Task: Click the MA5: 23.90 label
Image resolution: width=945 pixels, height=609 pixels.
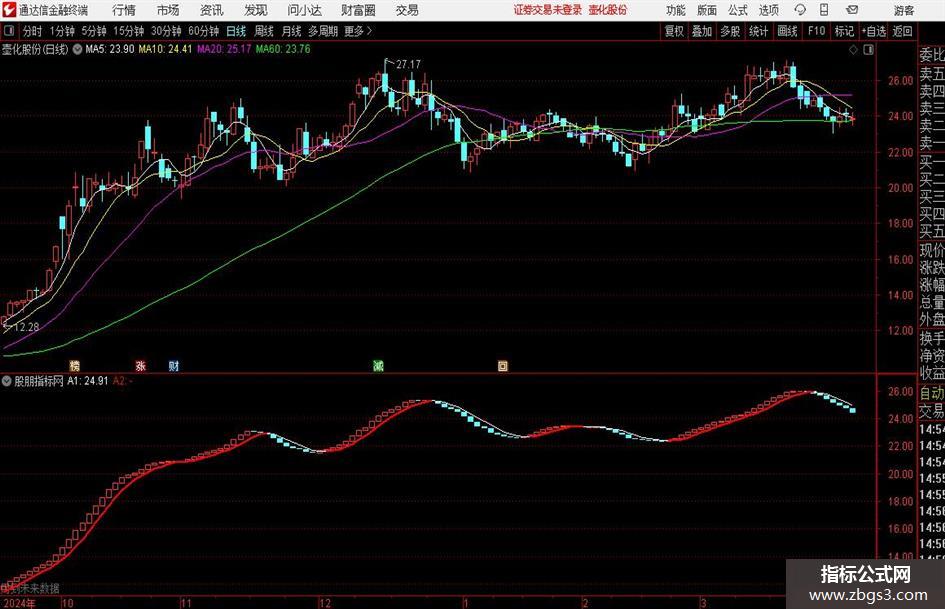Action: coord(110,49)
